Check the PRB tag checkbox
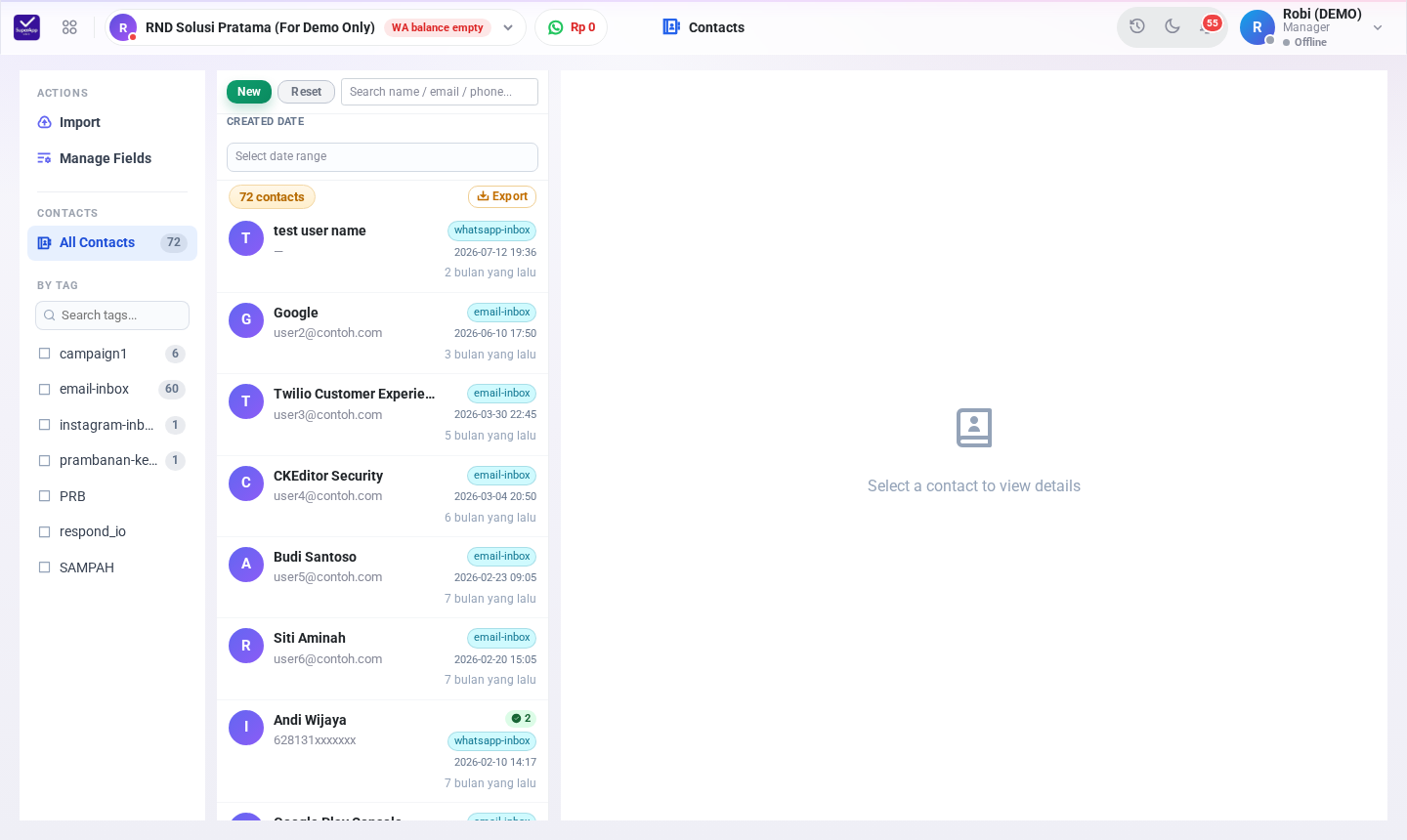 44,496
